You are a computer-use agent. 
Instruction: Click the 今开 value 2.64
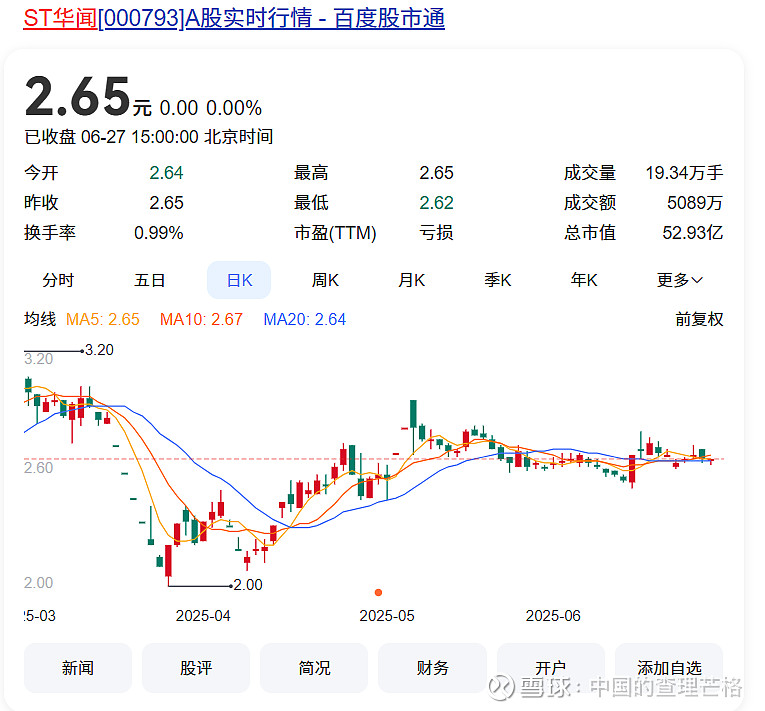coord(166,173)
